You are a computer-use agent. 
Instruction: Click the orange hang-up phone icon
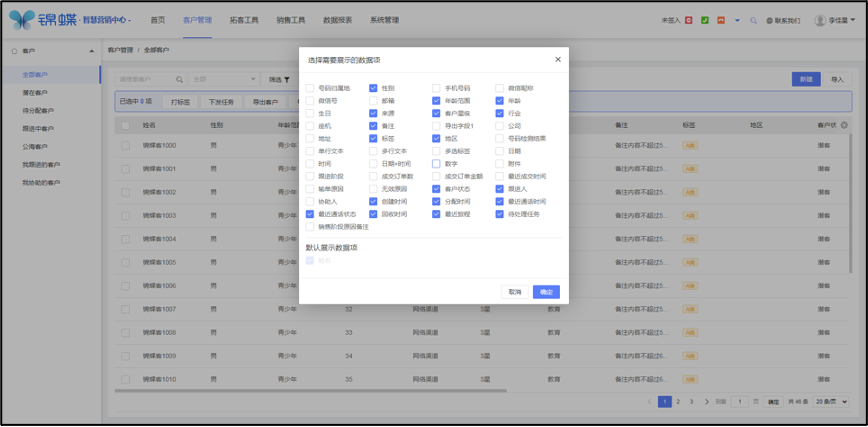pyautogui.click(x=721, y=20)
